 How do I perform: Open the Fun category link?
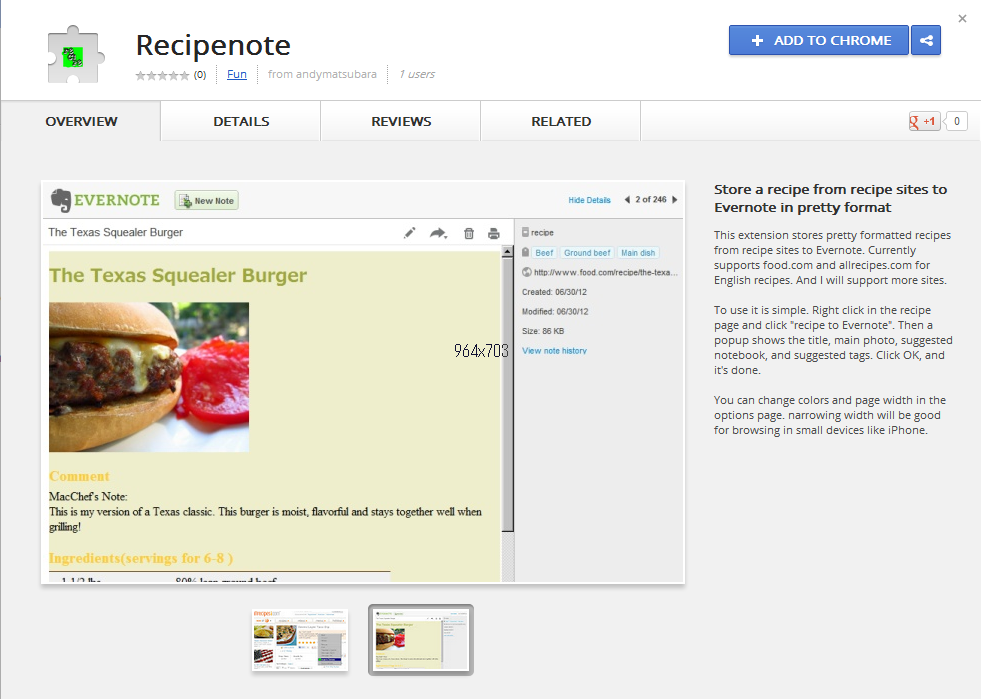click(x=236, y=74)
